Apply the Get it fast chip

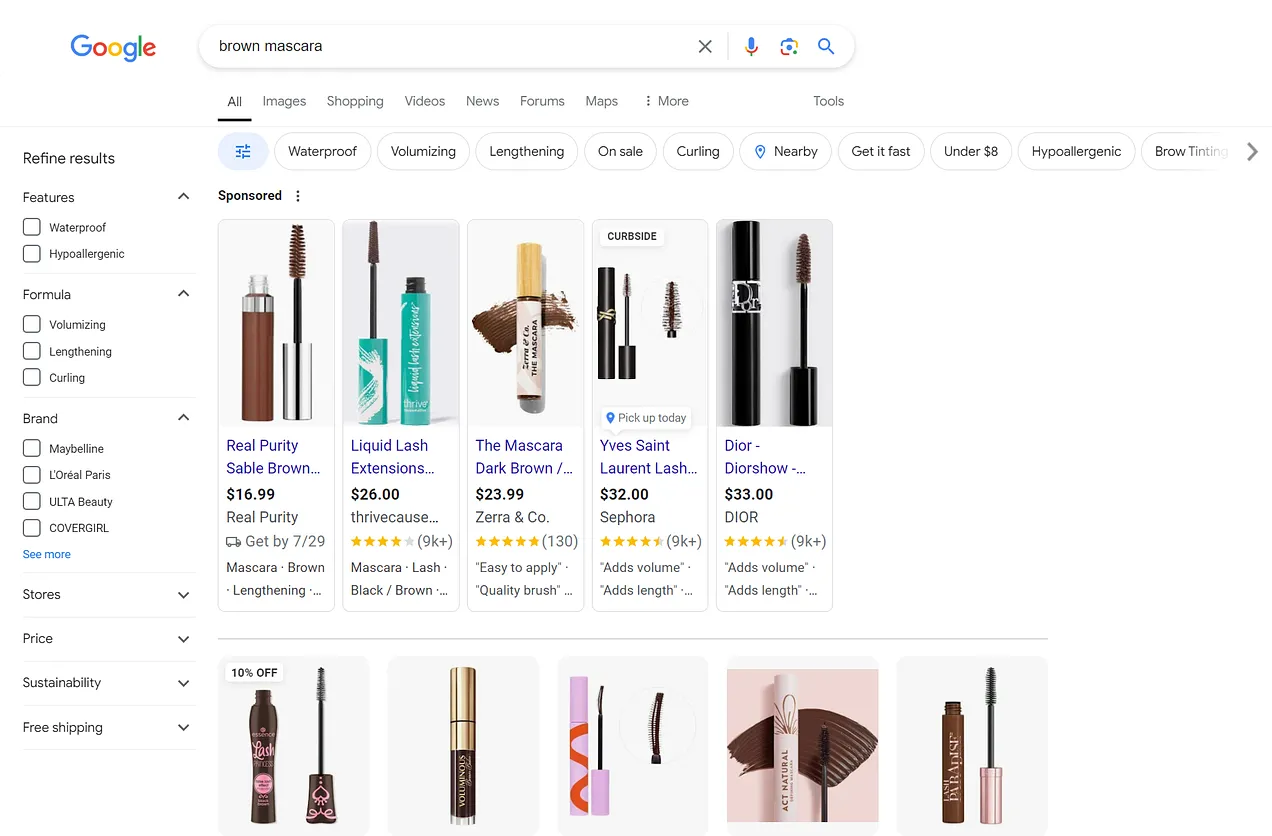tap(881, 152)
